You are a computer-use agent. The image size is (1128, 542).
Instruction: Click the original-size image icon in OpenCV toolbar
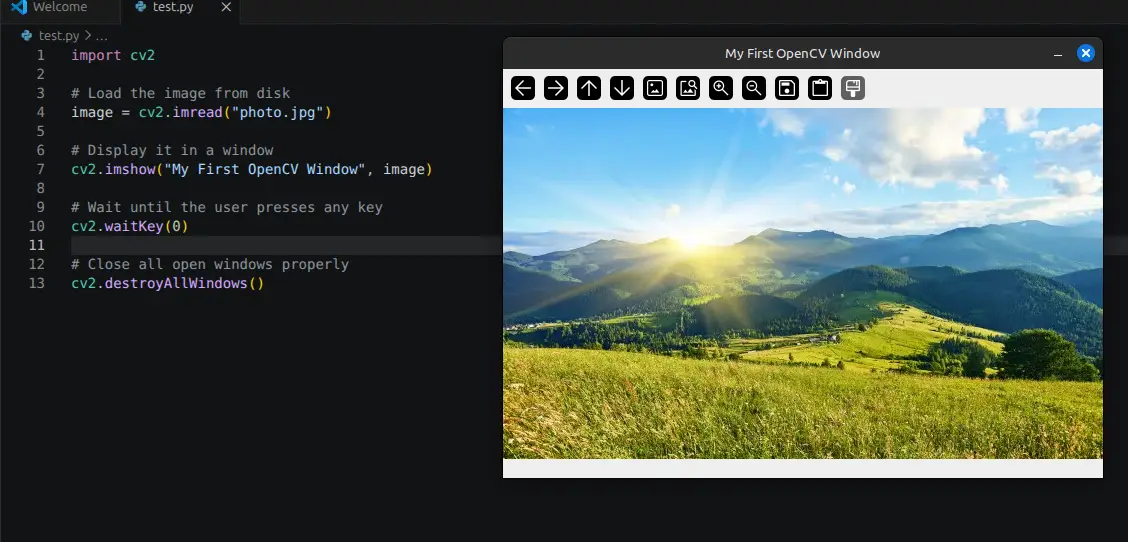point(655,88)
